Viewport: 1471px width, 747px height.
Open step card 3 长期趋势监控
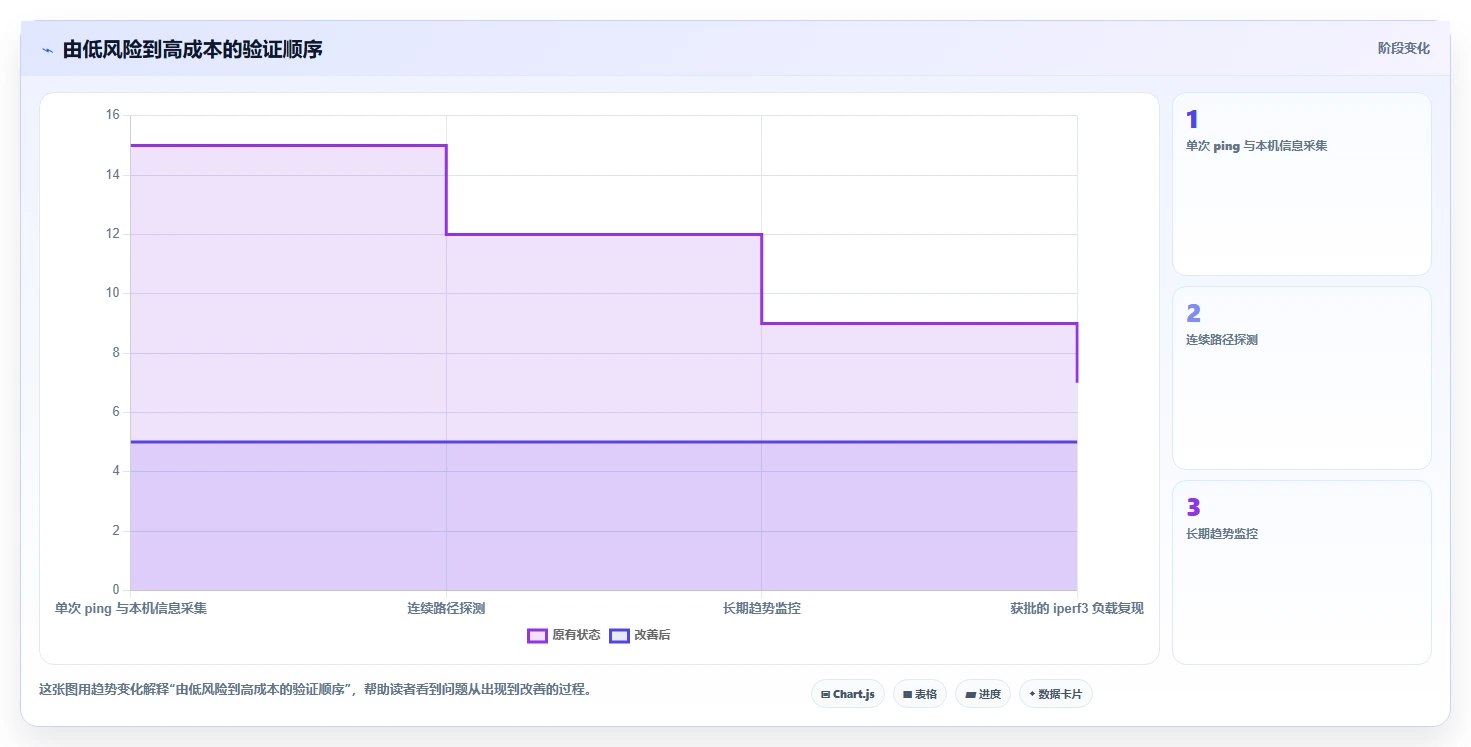click(1301, 572)
